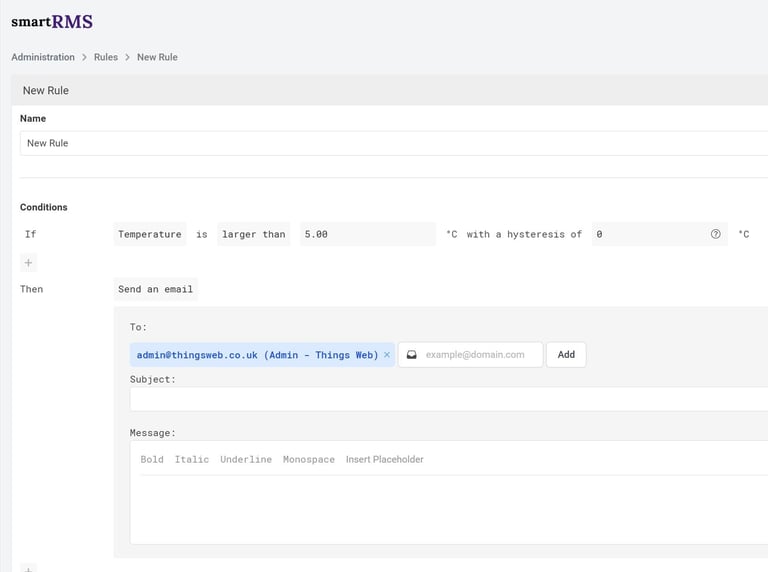The width and height of the screenshot is (768, 572).
Task: Go to Administration in the breadcrumb
Action: pos(43,57)
